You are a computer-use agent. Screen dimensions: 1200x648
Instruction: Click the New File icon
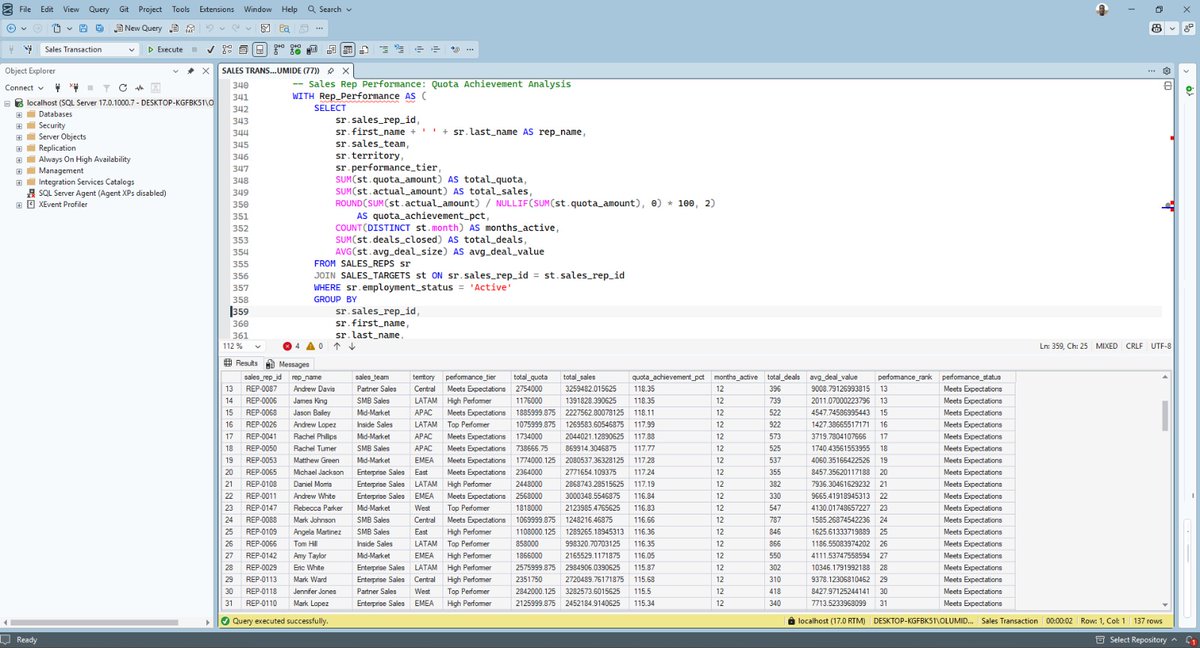(57, 28)
